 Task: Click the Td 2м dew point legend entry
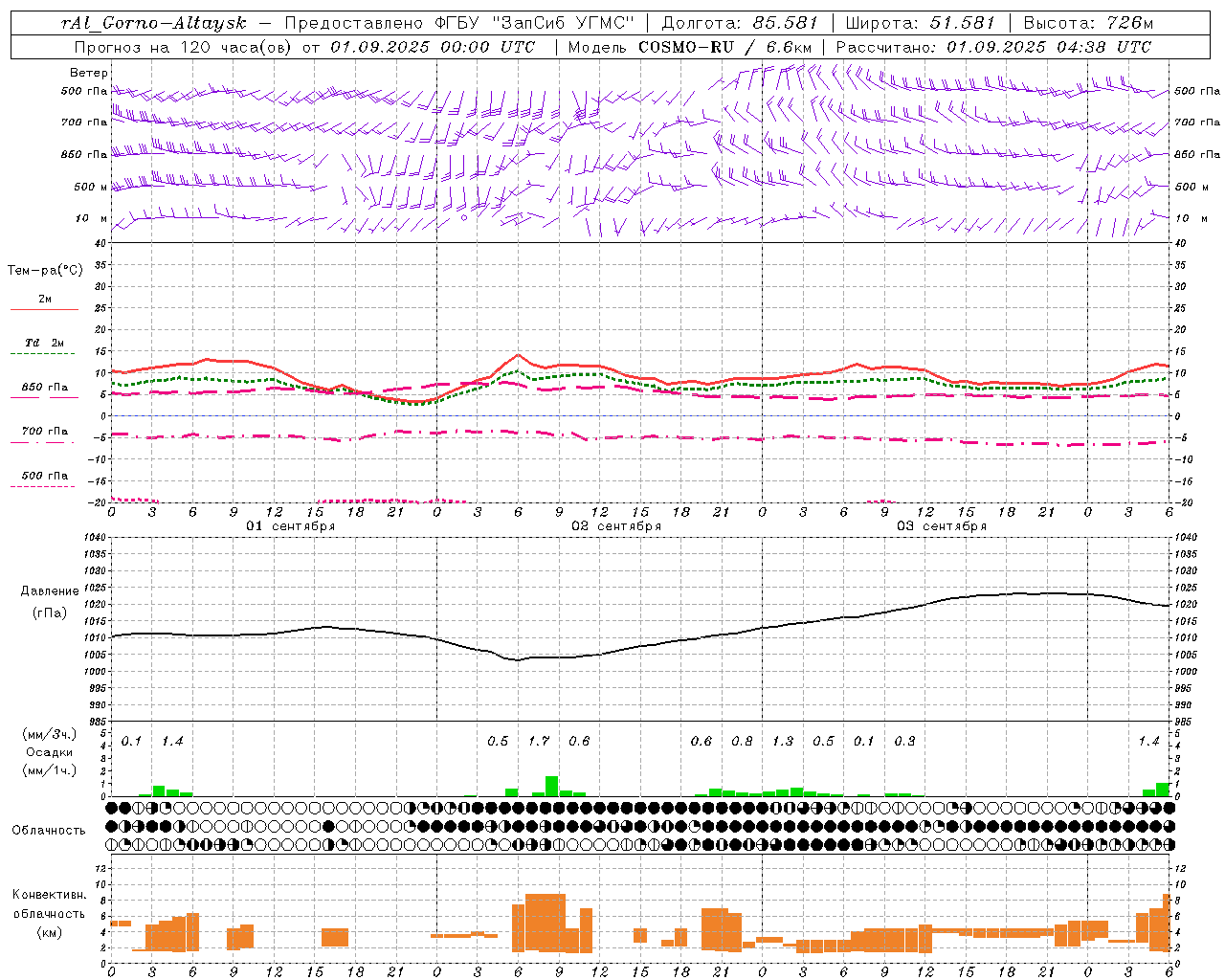(44, 343)
